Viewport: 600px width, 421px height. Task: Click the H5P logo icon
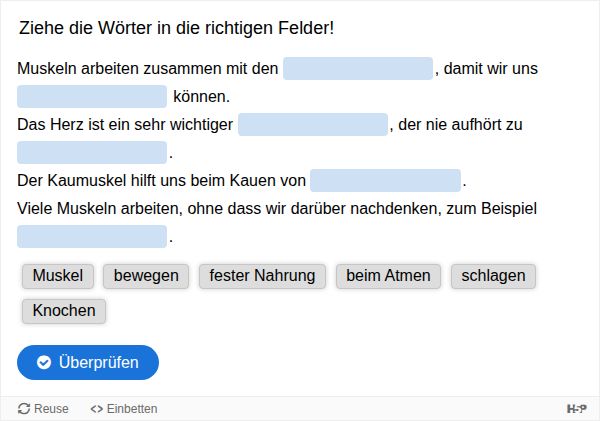(576, 408)
